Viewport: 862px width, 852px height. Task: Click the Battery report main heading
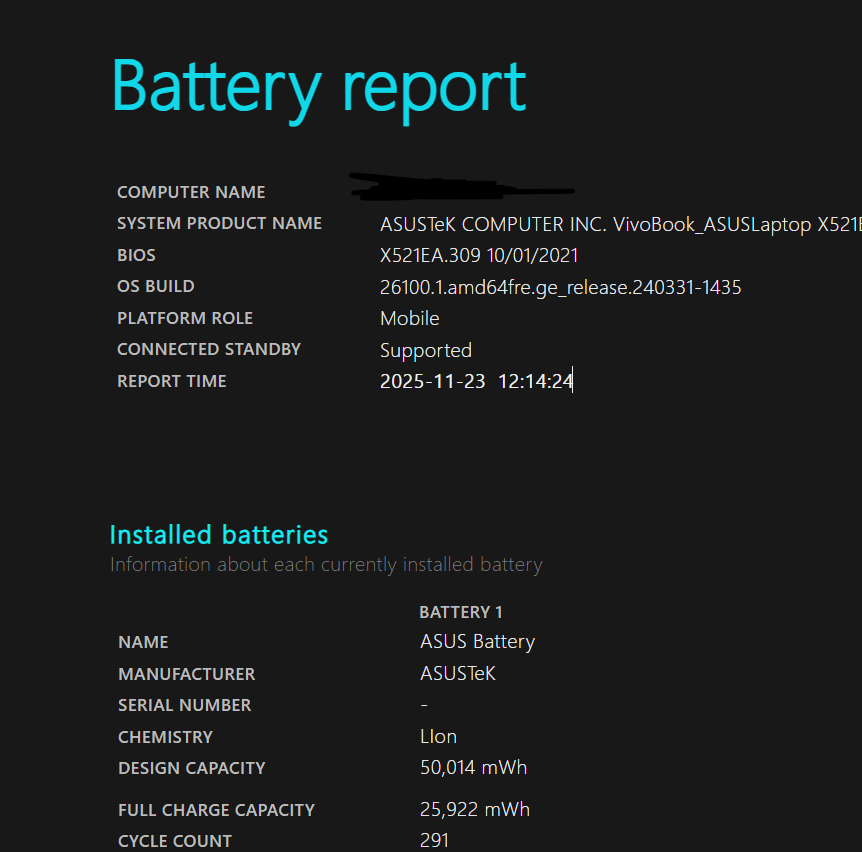click(318, 88)
